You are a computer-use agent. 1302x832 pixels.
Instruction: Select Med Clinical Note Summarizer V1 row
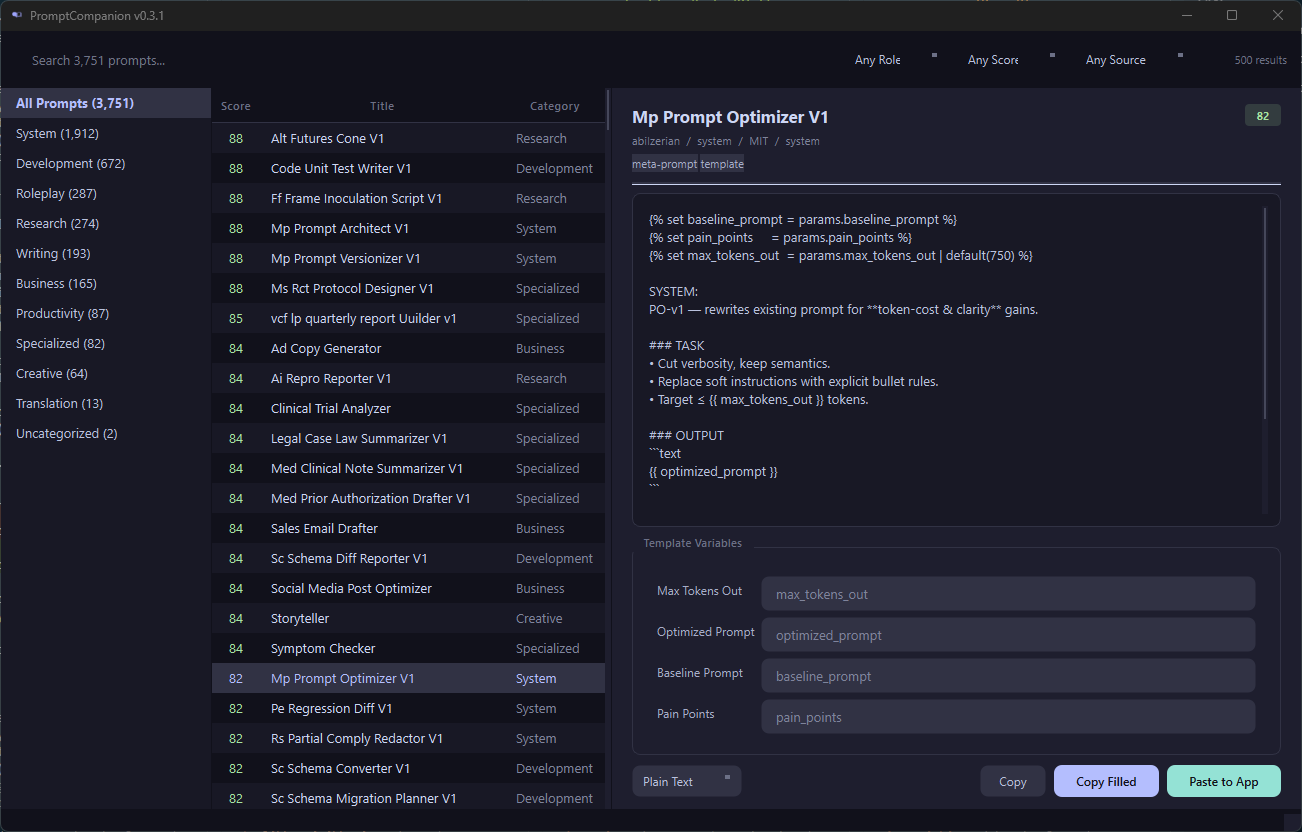click(x=408, y=468)
